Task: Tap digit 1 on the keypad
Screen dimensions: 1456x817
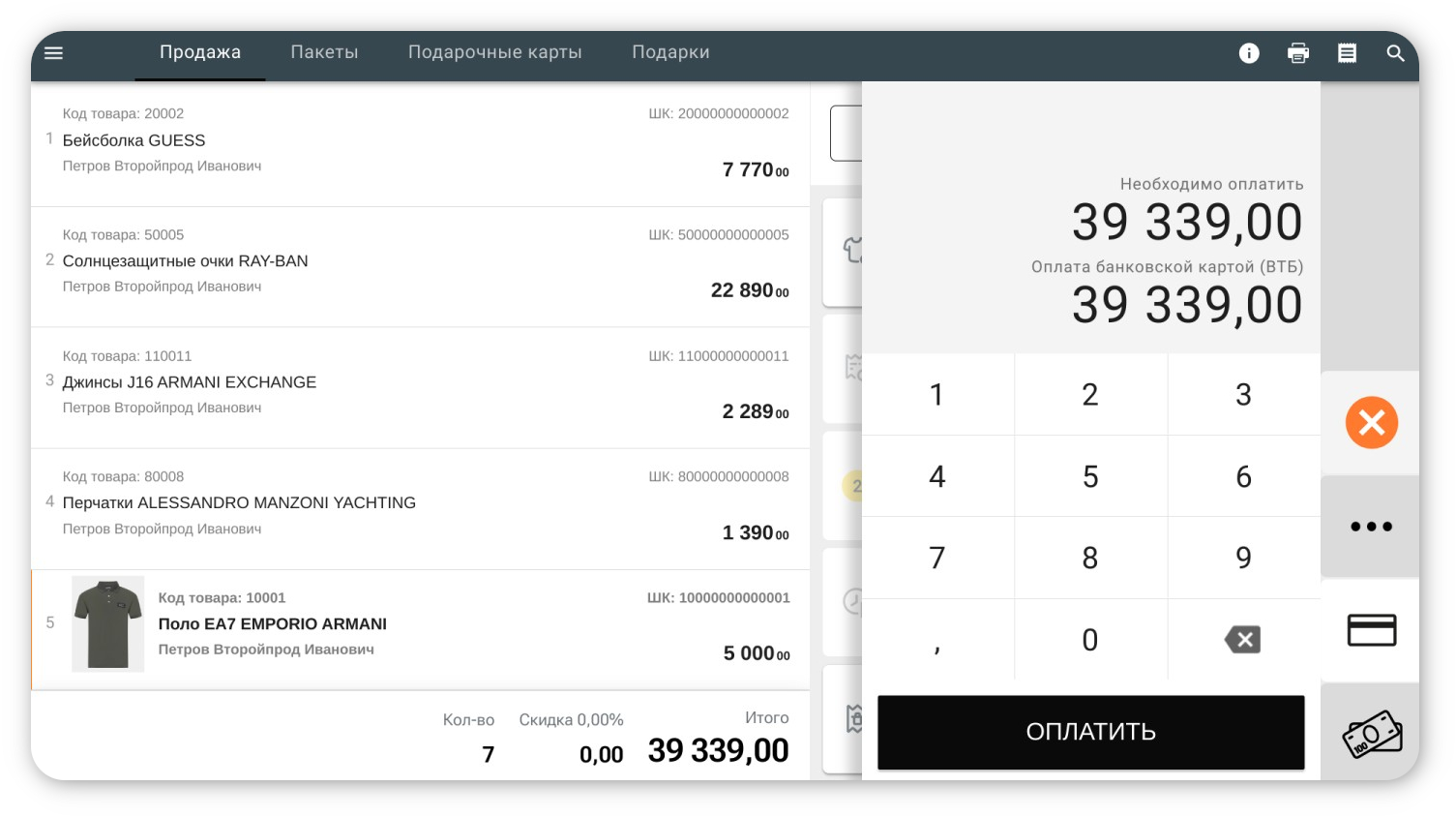Action: (937, 394)
